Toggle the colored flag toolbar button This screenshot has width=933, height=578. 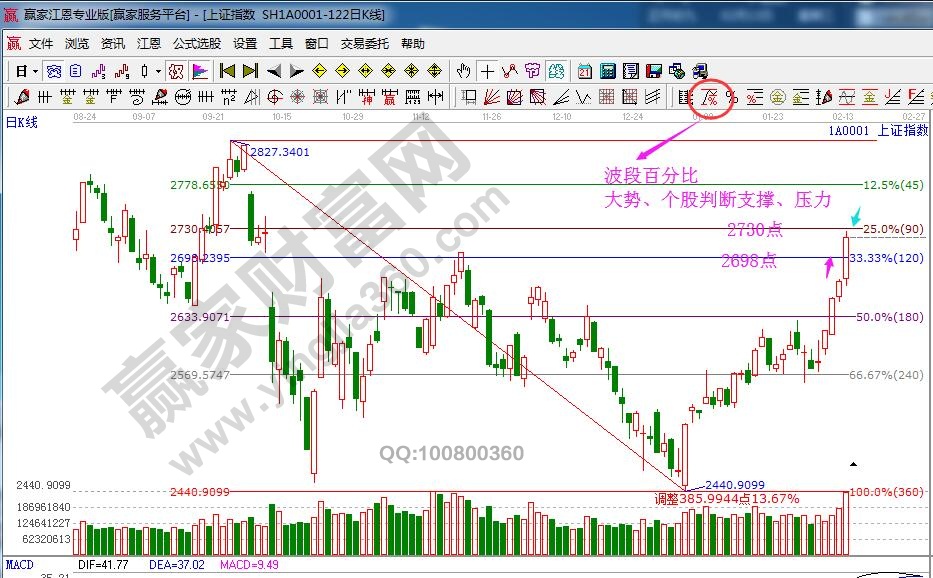coord(199,71)
